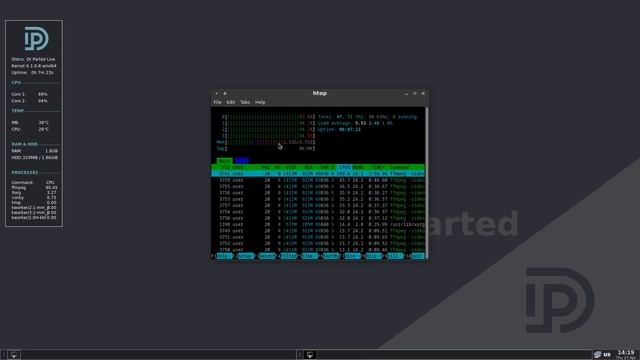Viewport: 640px width, 360px height.
Task: Click 'Core 1' value in Conky panel
Action: (x=42, y=94)
